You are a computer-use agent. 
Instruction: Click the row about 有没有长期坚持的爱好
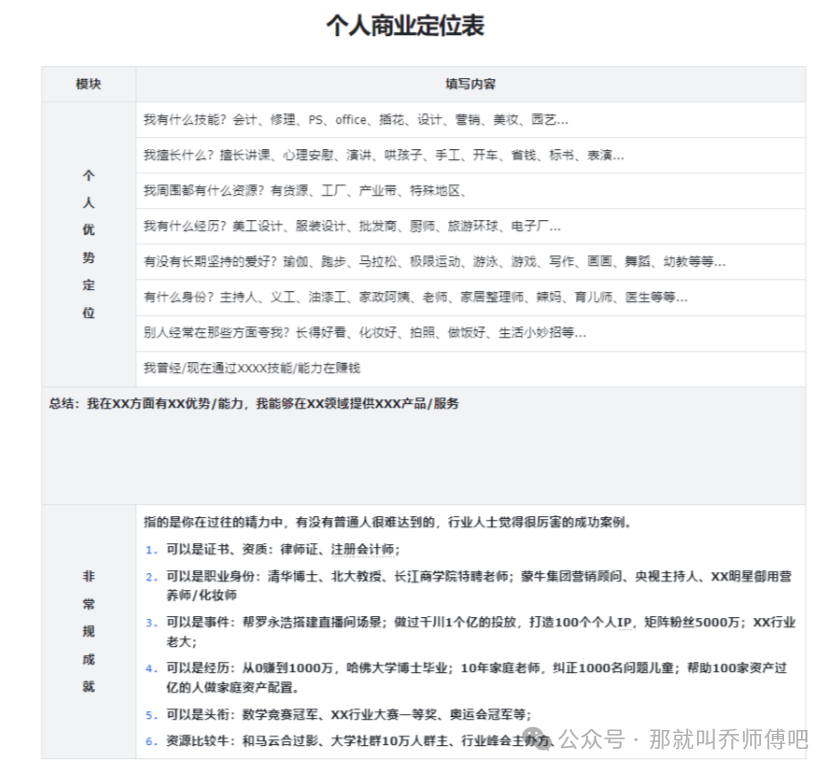(434, 262)
